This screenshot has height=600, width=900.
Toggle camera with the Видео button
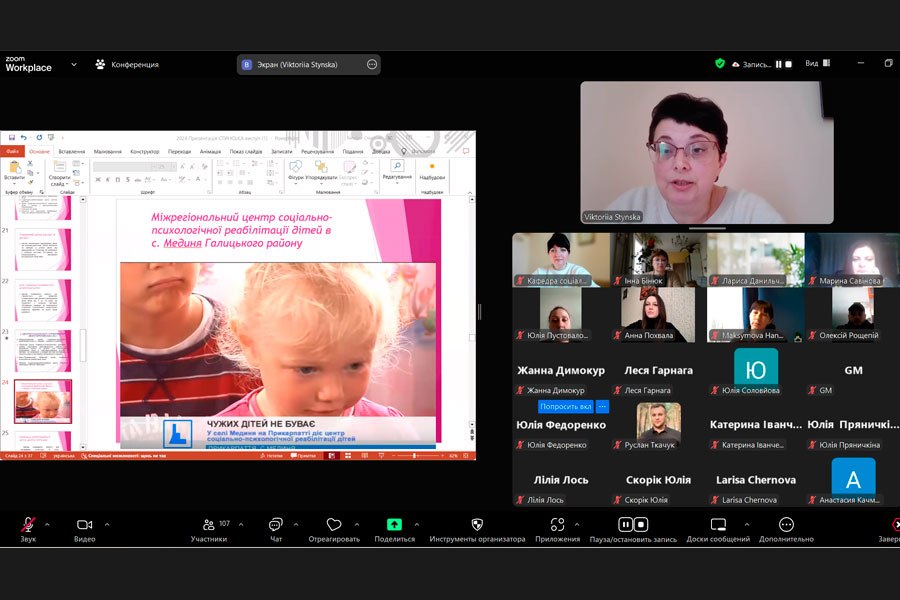(x=84, y=525)
